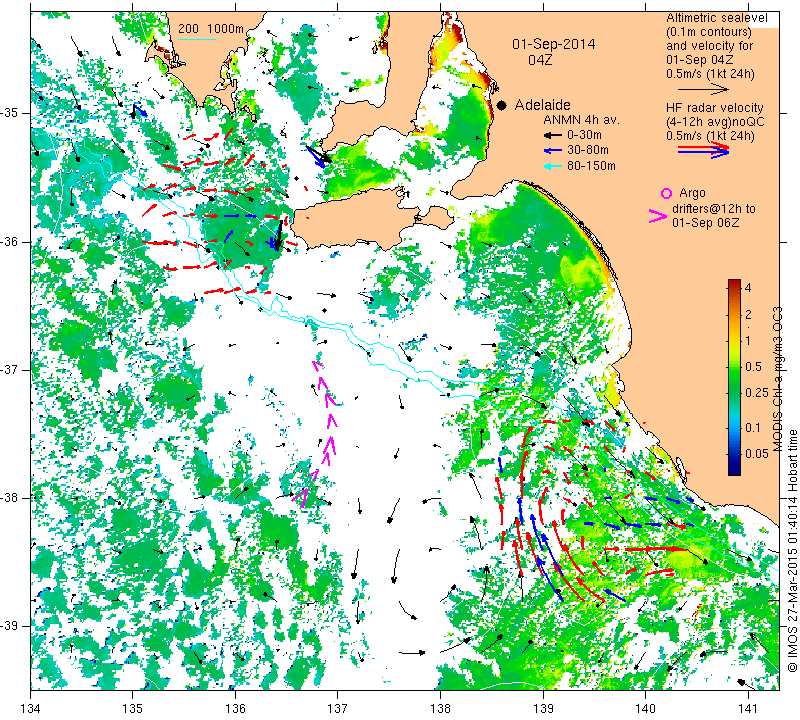Click the green 0.5 band on colorbar
Screen dimensions: 800x720
point(734,366)
